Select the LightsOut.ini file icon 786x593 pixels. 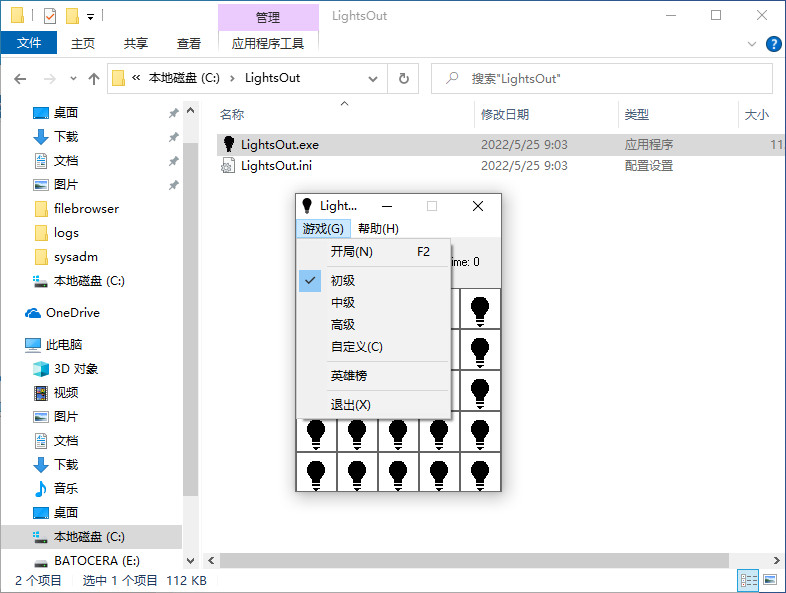pyautogui.click(x=228, y=166)
